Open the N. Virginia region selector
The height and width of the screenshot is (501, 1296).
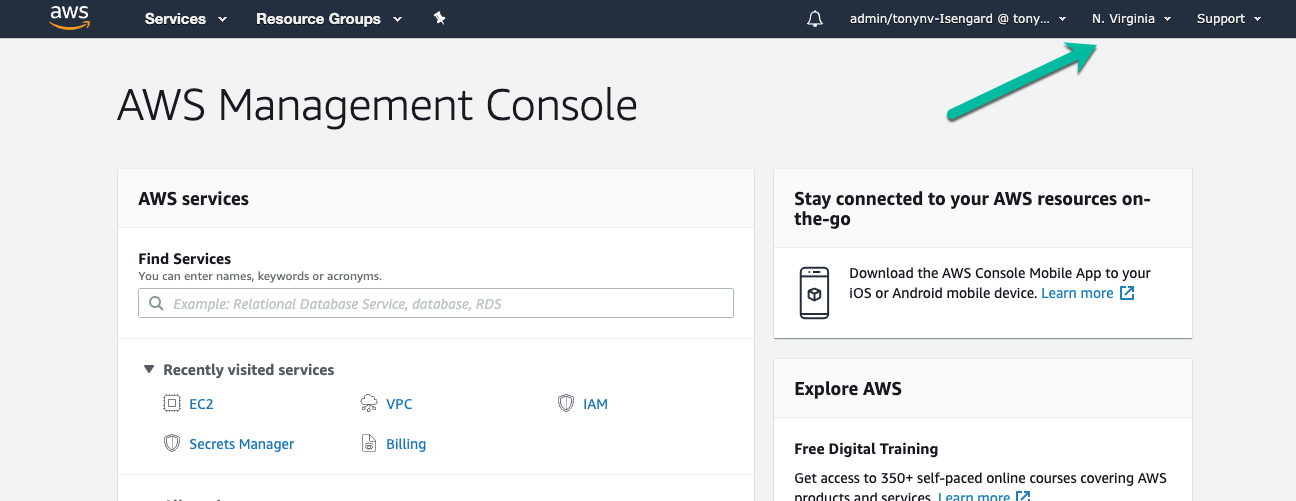pos(1131,19)
